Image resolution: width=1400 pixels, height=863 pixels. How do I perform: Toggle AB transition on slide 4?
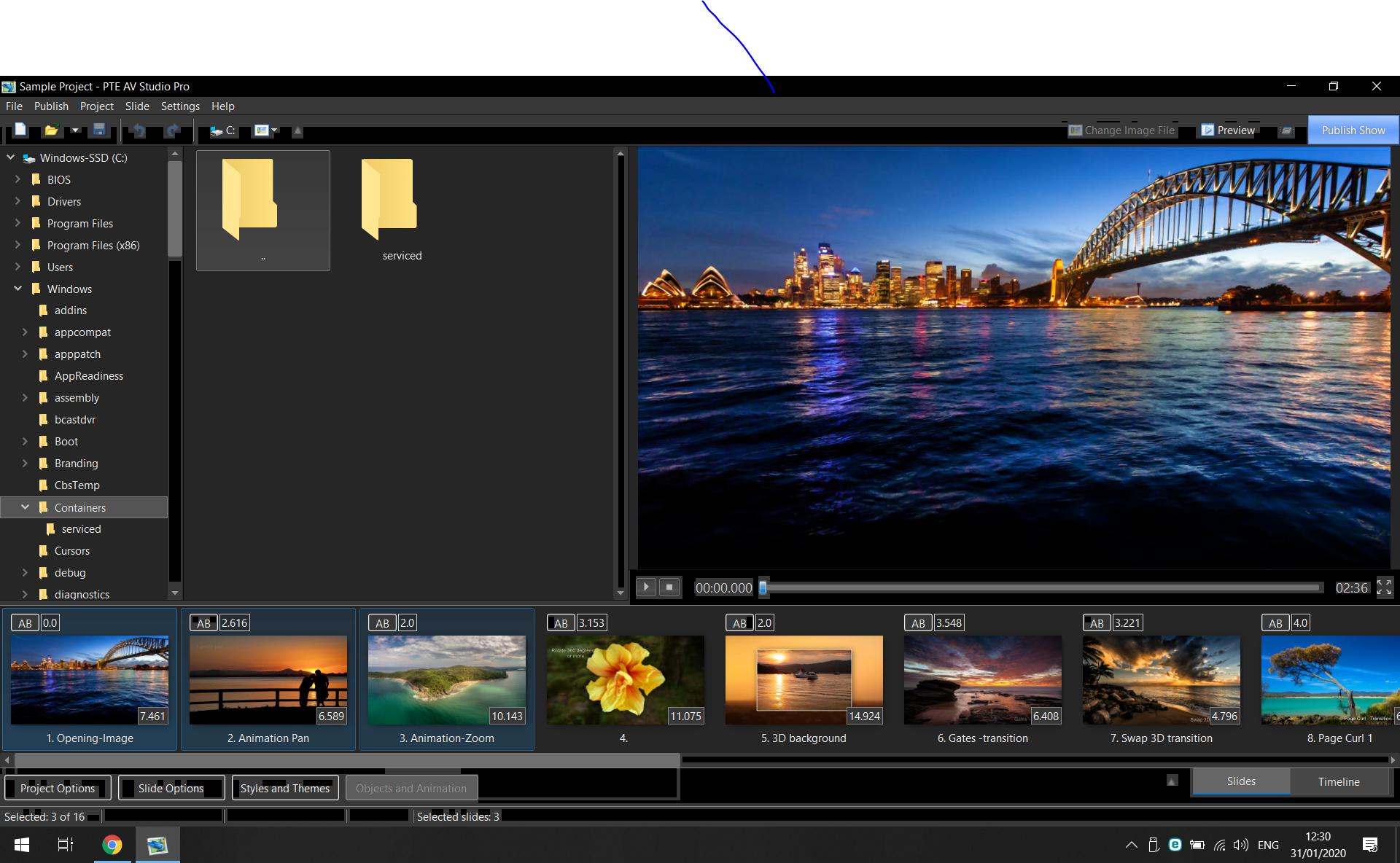pos(561,623)
